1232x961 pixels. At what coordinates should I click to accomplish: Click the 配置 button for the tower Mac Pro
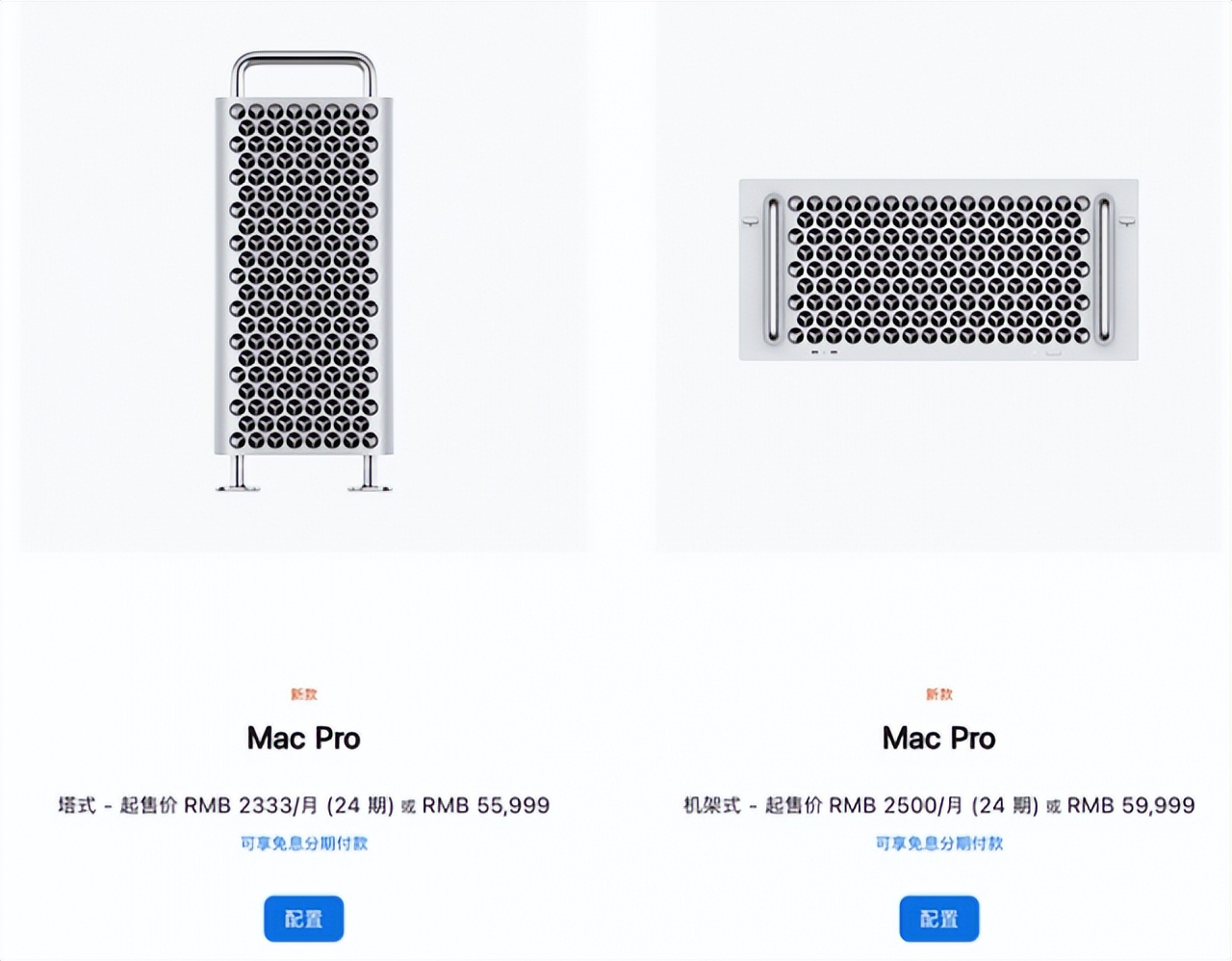[303, 919]
